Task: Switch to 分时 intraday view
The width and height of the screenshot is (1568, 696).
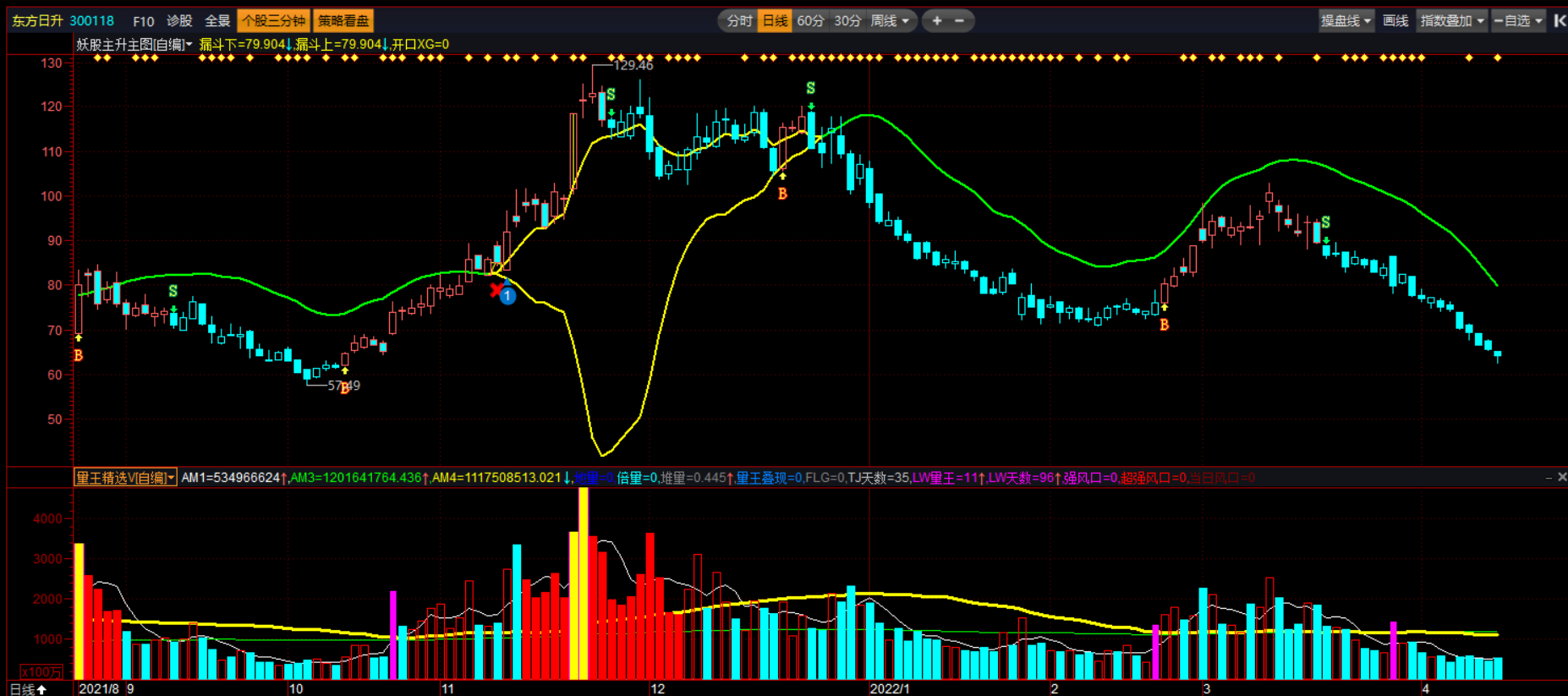Action: [x=739, y=21]
